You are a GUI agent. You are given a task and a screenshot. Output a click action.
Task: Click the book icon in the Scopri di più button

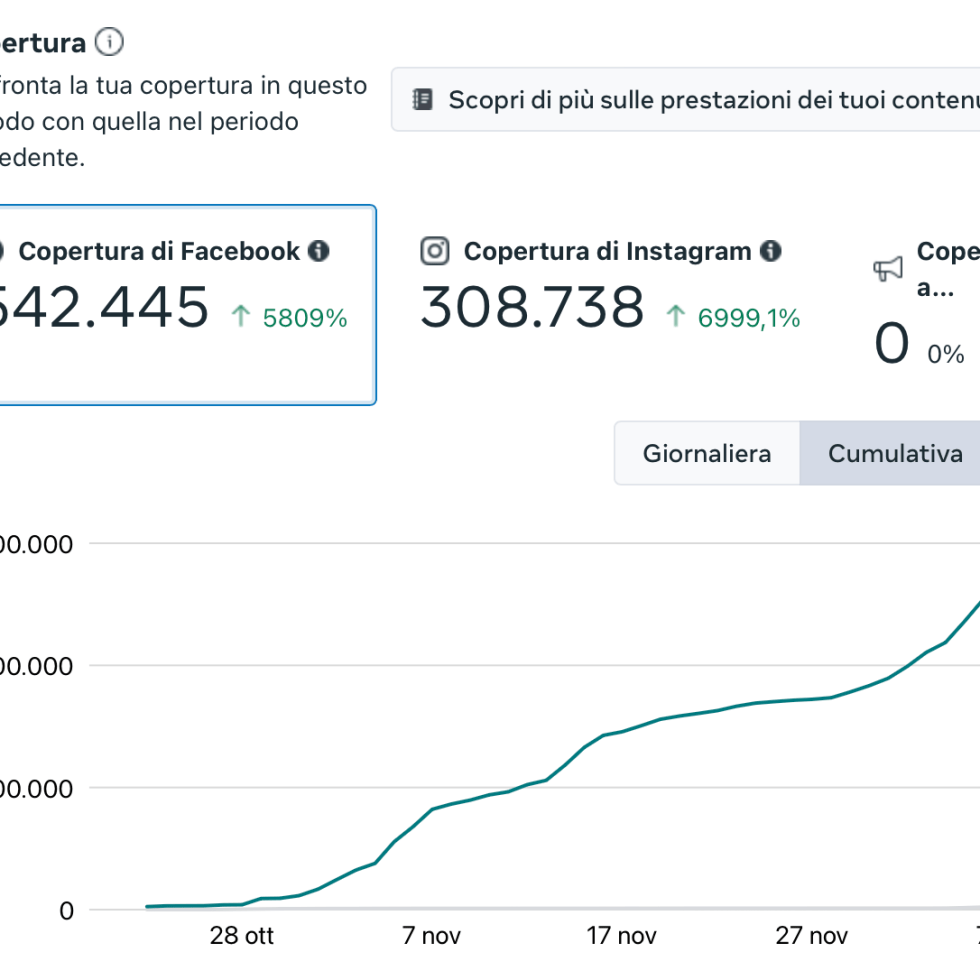click(x=423, y=100)
